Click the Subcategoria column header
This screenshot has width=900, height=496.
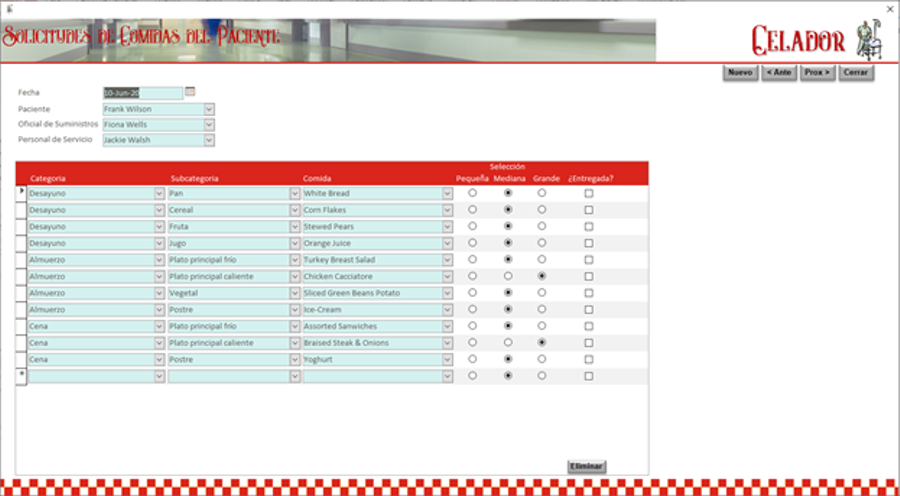pyautogui.click(x=195, y=179)
